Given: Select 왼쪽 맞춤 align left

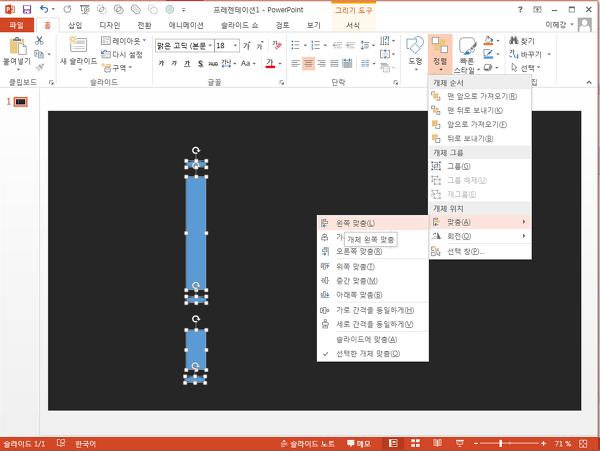Looking at the screenshot, I should (x=373, y=223).
